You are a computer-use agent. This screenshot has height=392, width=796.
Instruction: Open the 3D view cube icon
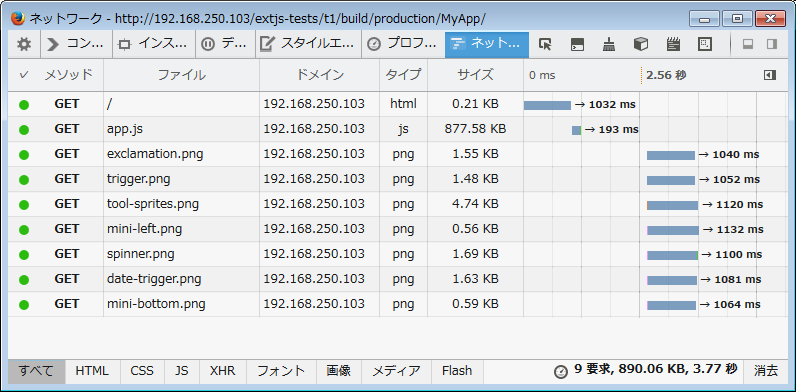tap(641, 45)
